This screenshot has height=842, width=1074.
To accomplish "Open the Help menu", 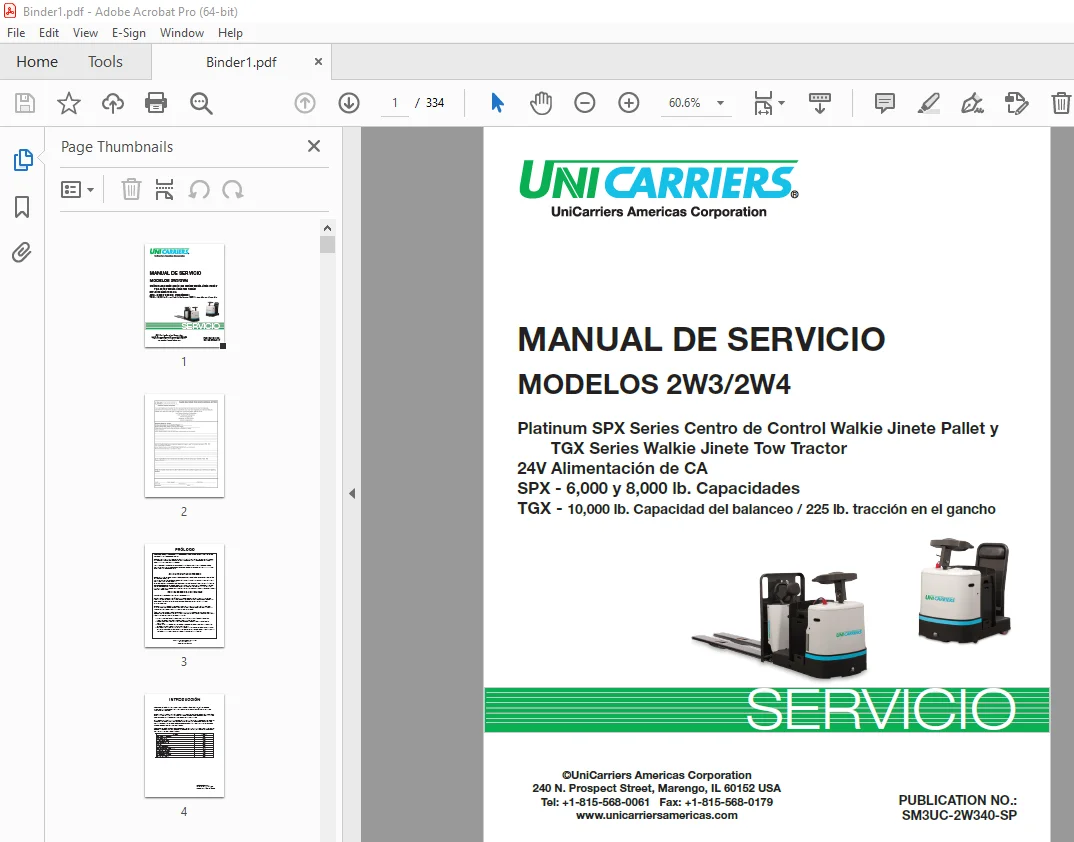I will coord(230,33).
